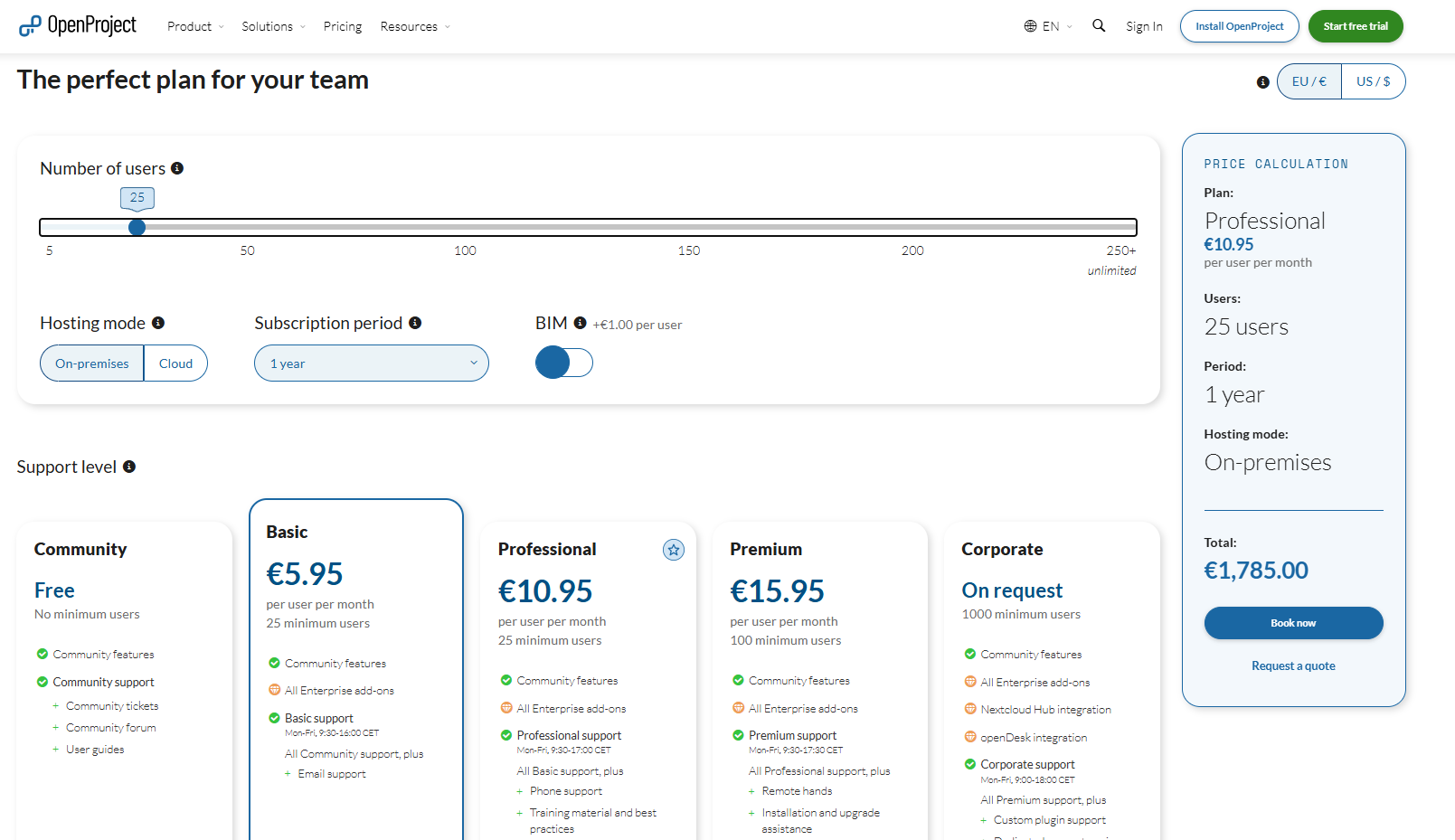Click 'Free' price in Community card
Screen dimensions: 1455x840
point(54,590)
